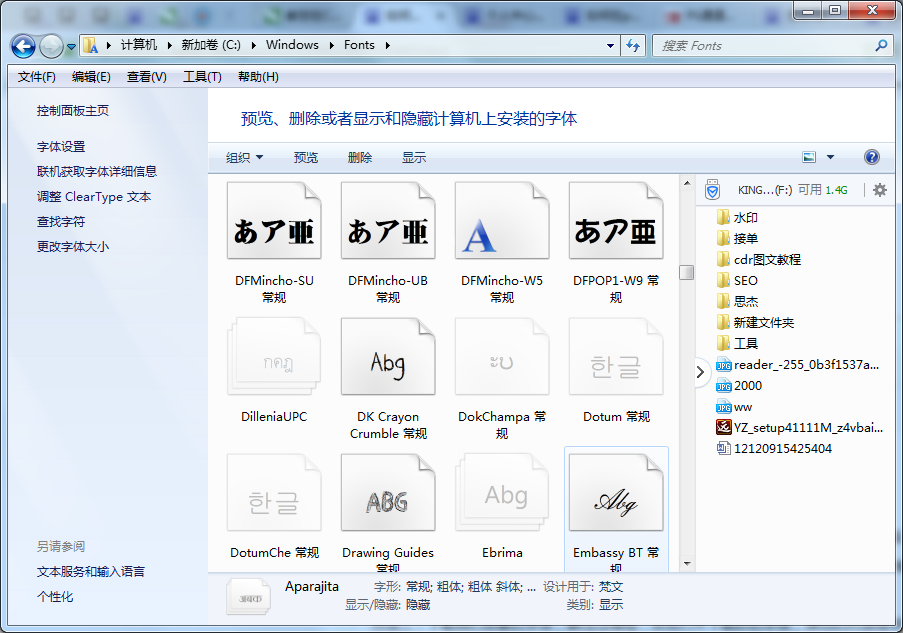Select the reader_-255_0b3f1537a JPG file
Viewport: 903px width, 633px height.
[798, 365]
